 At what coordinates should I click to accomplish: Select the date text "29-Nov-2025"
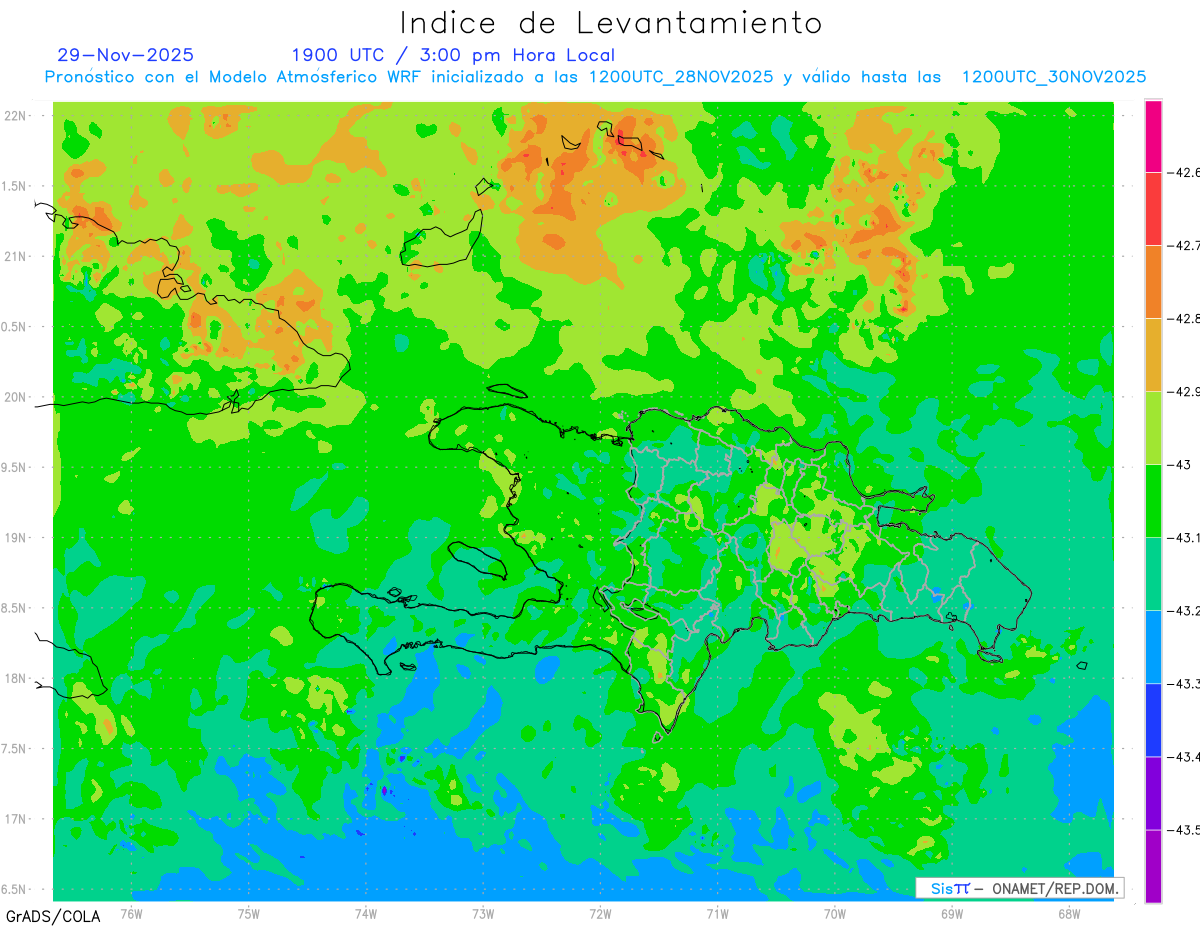coord(126,55)
